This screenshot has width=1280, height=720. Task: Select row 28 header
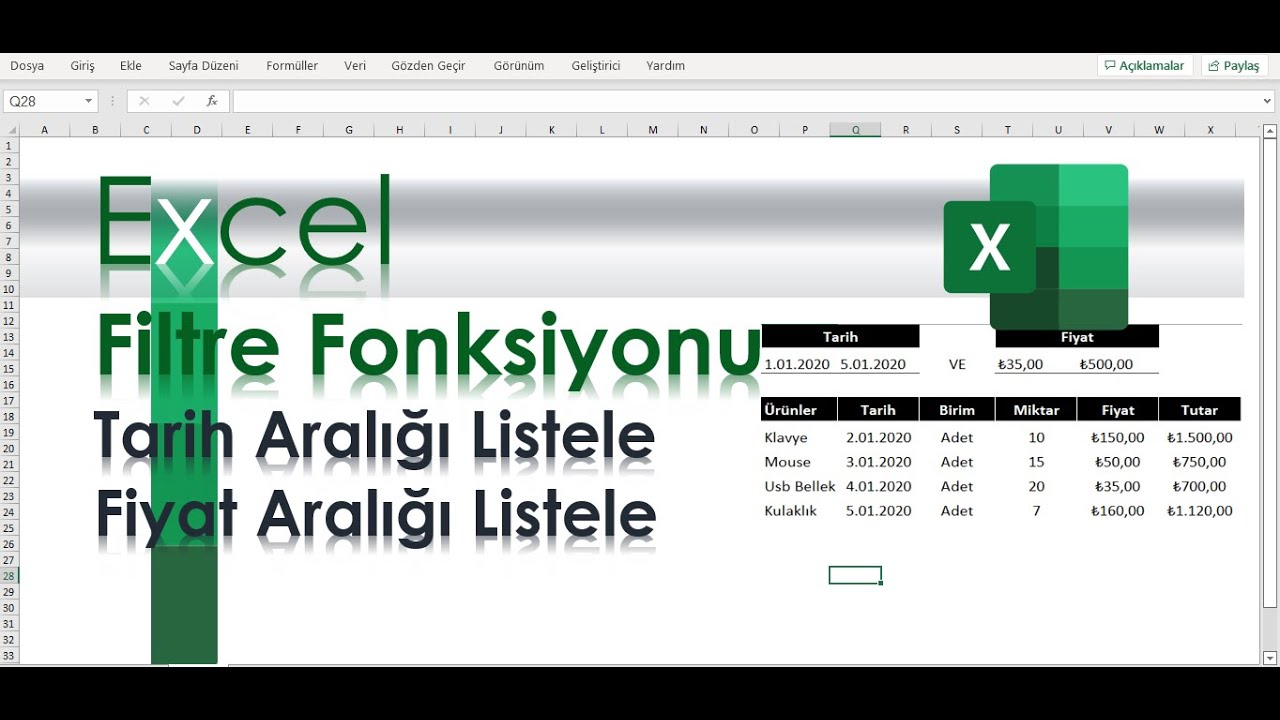click(10, 576)
